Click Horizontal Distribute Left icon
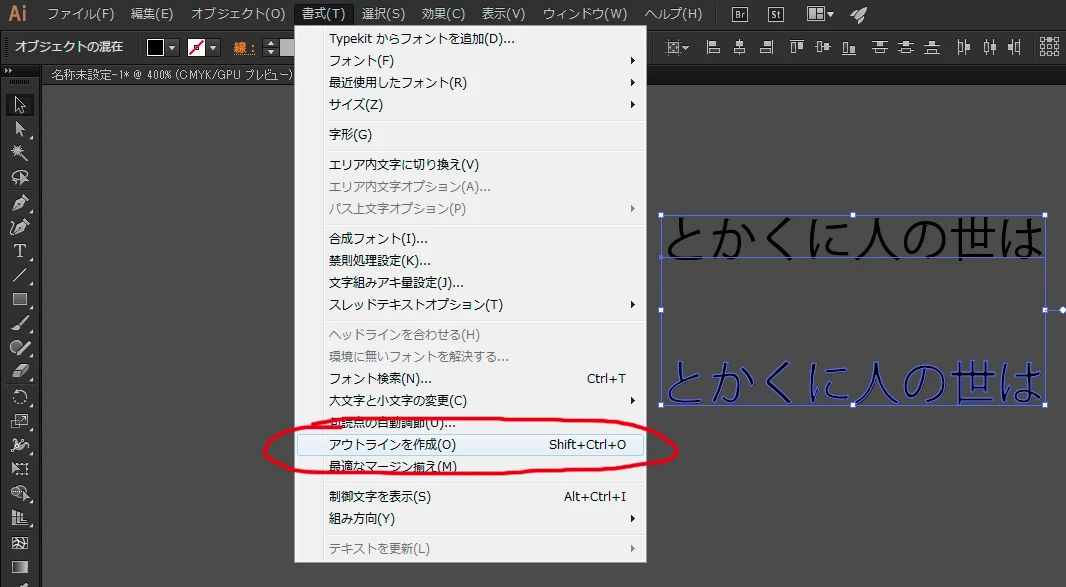The width and height of the screenshot is (1066, 587). tap(964, 47)
